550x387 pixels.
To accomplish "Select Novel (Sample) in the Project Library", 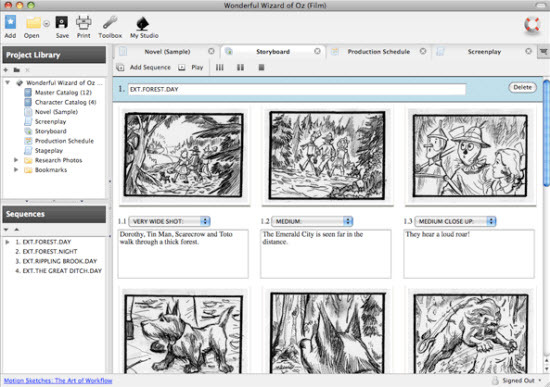I will click(x=56, y=112).
